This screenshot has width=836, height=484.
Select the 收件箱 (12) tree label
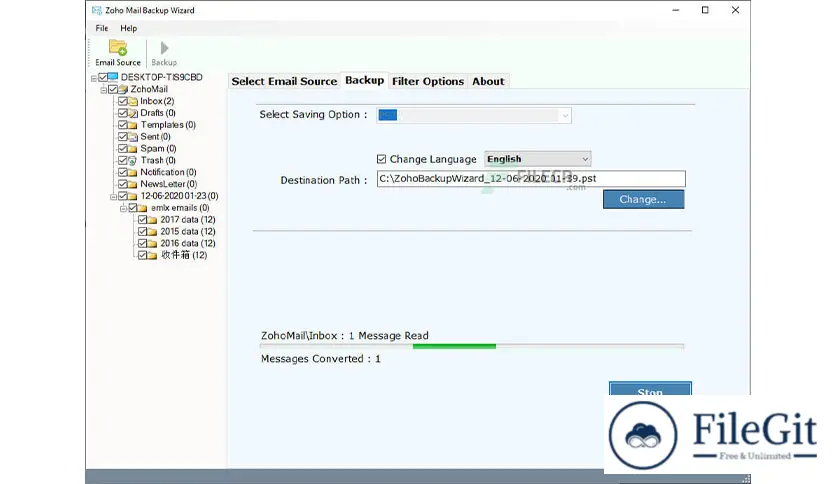point(184,255)
